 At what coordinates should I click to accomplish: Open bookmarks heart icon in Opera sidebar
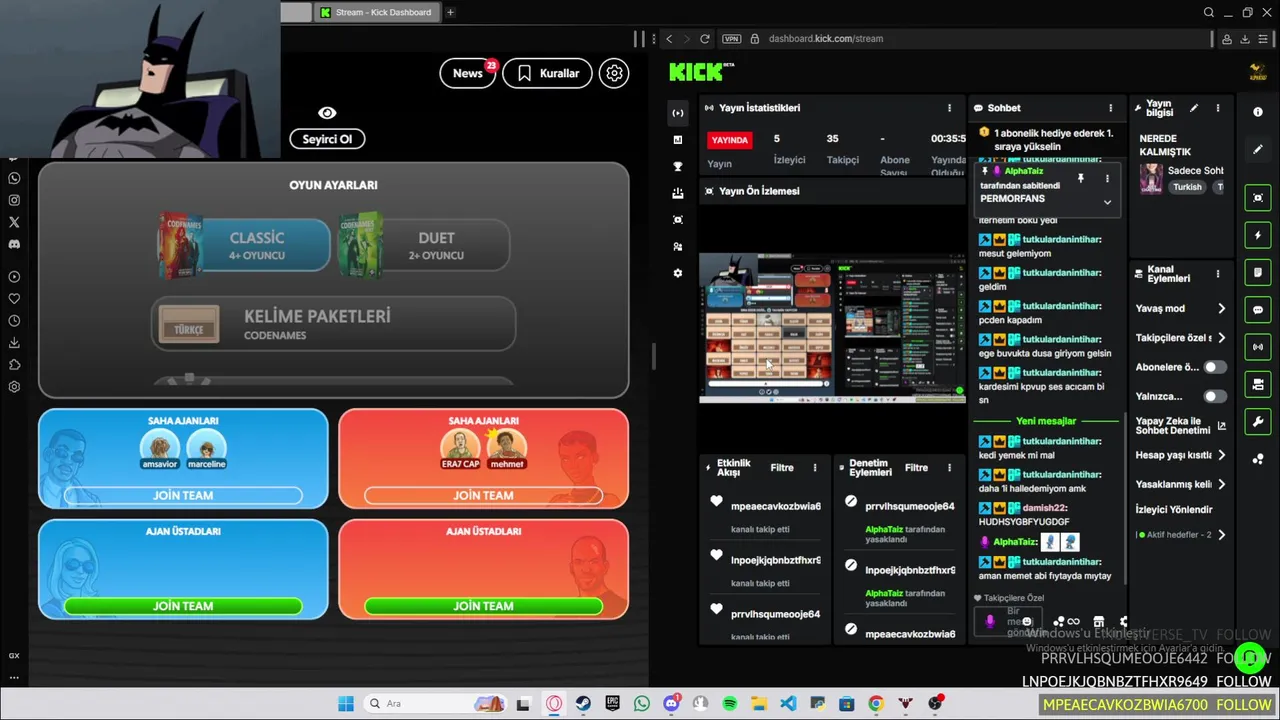pos(14,299)
